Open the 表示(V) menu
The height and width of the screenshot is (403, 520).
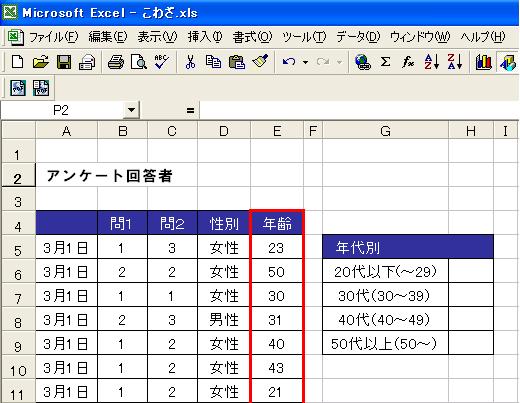point(157,37)
